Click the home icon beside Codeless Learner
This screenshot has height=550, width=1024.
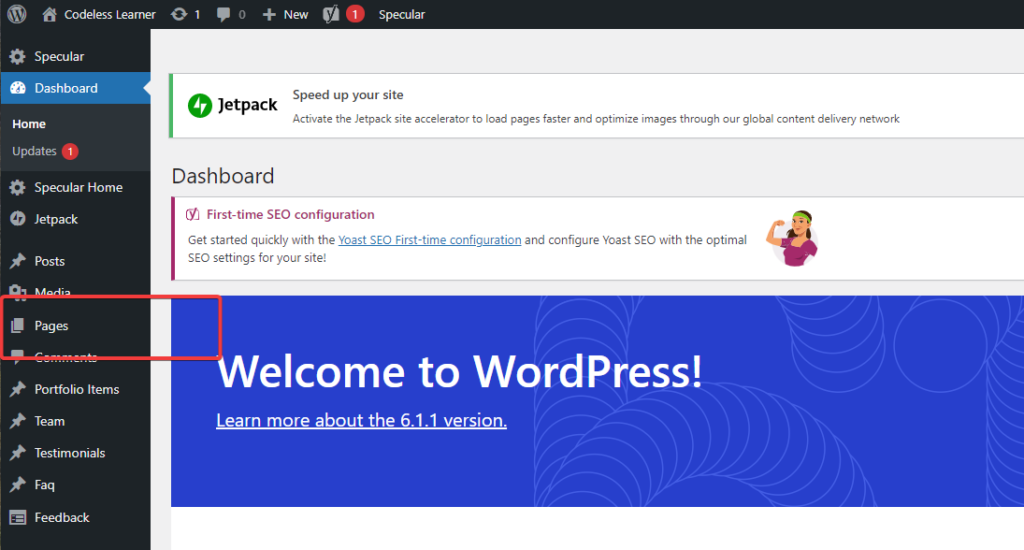pos(49,14)
